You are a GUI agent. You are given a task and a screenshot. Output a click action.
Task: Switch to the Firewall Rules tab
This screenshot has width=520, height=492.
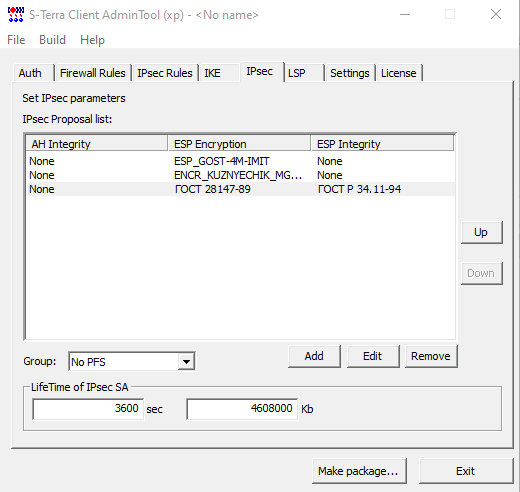(x=93, y=73)
